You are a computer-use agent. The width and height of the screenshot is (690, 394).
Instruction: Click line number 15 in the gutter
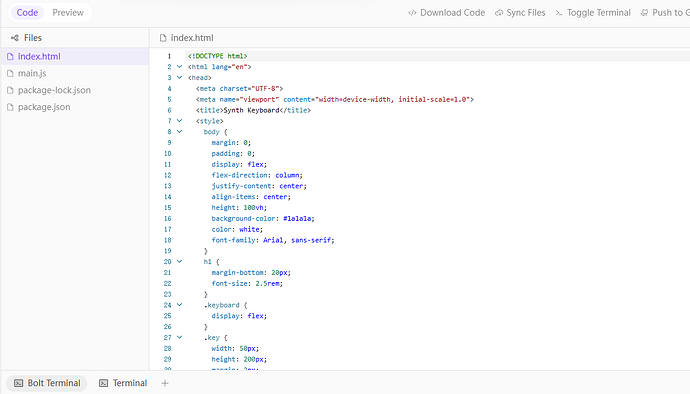click(168, 208)
